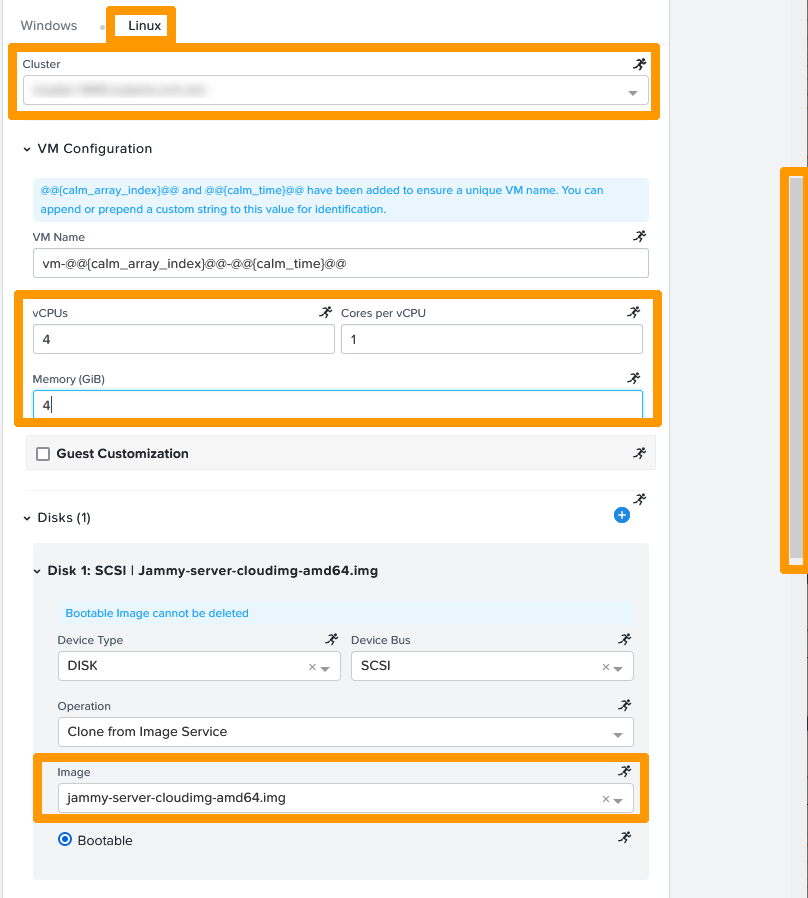The width and height of the screenshot is (808, 898).
Task: Click the runtime icon for Device Type
Action: pos(332,640)
